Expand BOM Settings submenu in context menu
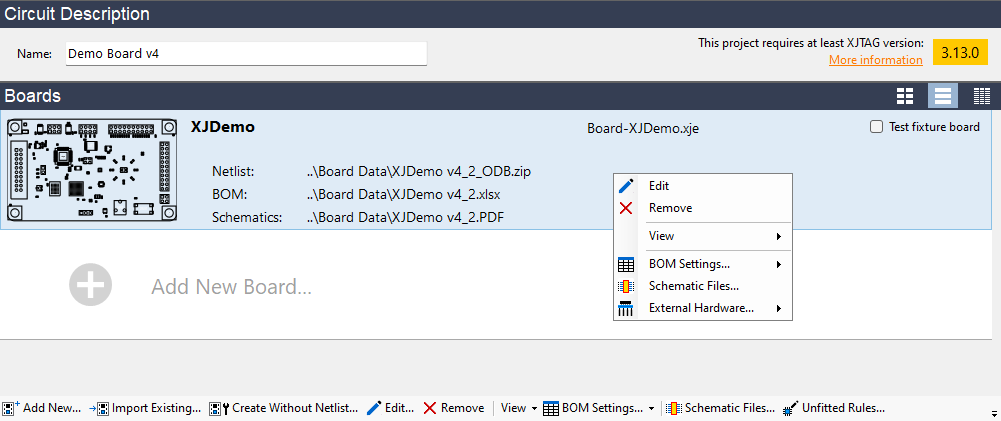 click(702, 264)
